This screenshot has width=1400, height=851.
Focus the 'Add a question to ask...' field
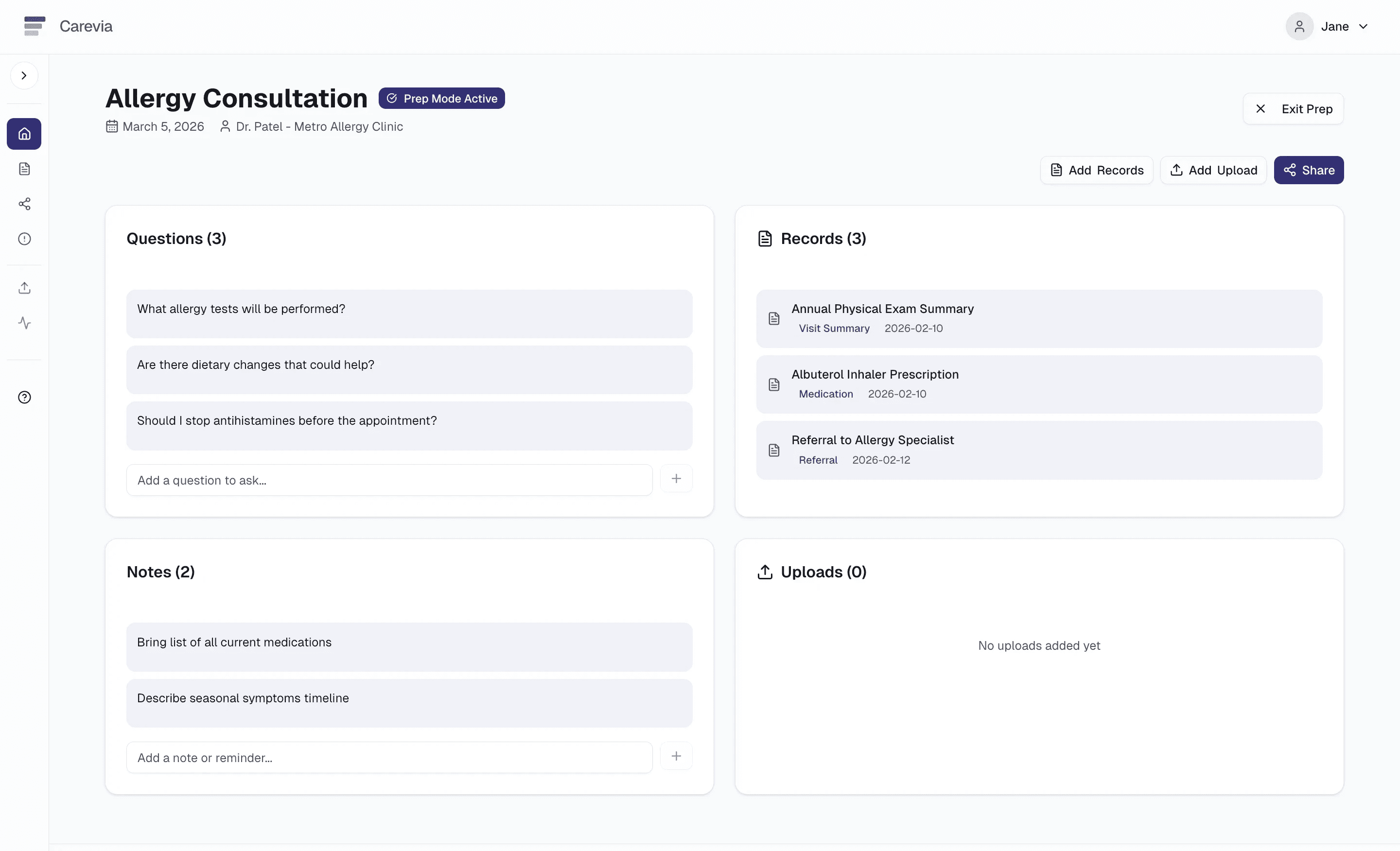pyautogui.click(x=389, y=480)
